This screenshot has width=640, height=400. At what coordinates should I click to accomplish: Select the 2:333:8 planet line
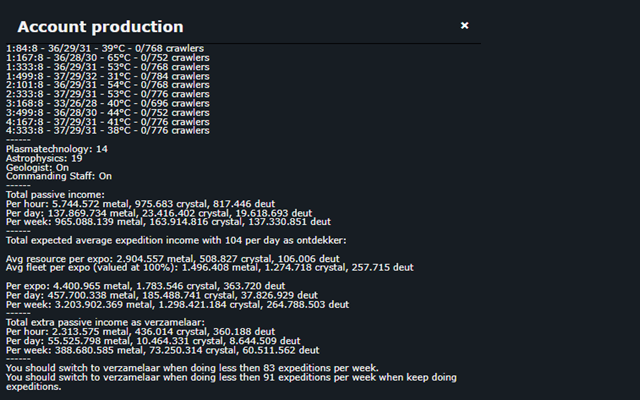point(108,94)
